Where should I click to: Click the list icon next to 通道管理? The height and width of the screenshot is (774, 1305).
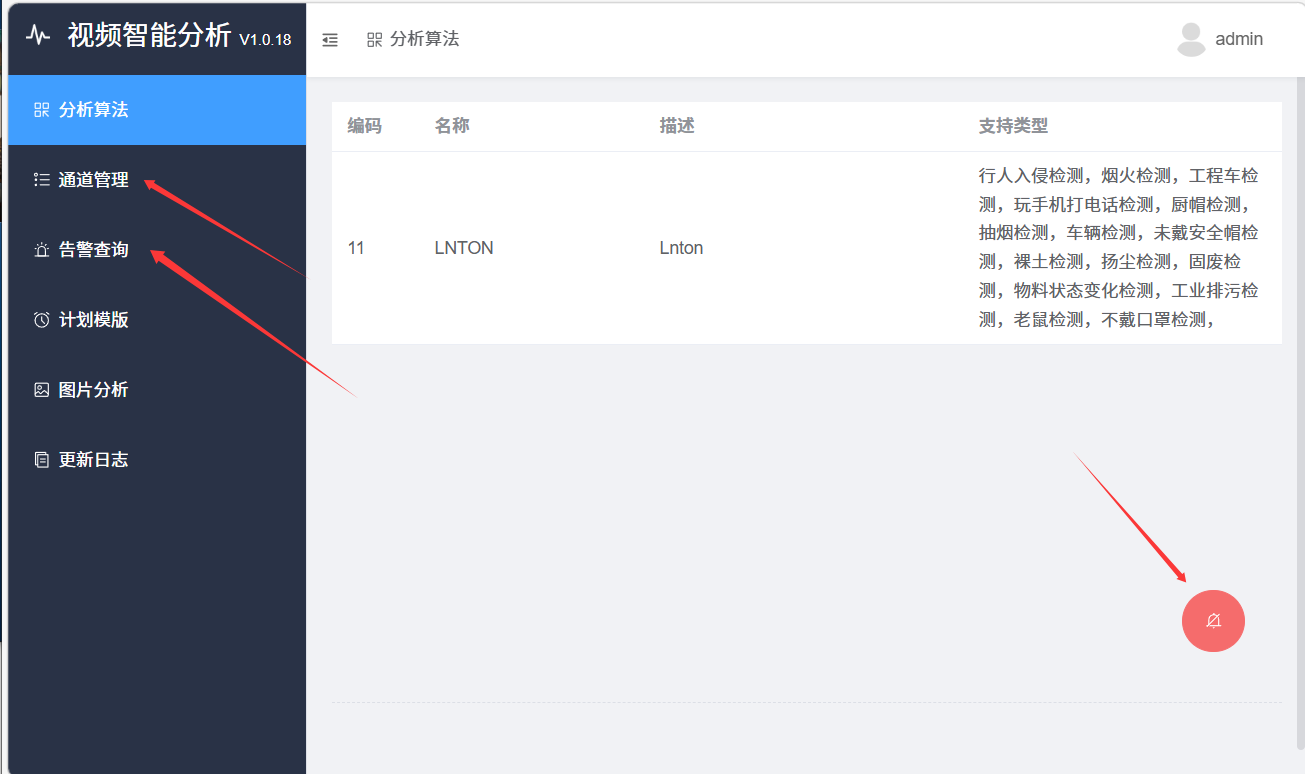pyautogui.click(x=41, y=180)
